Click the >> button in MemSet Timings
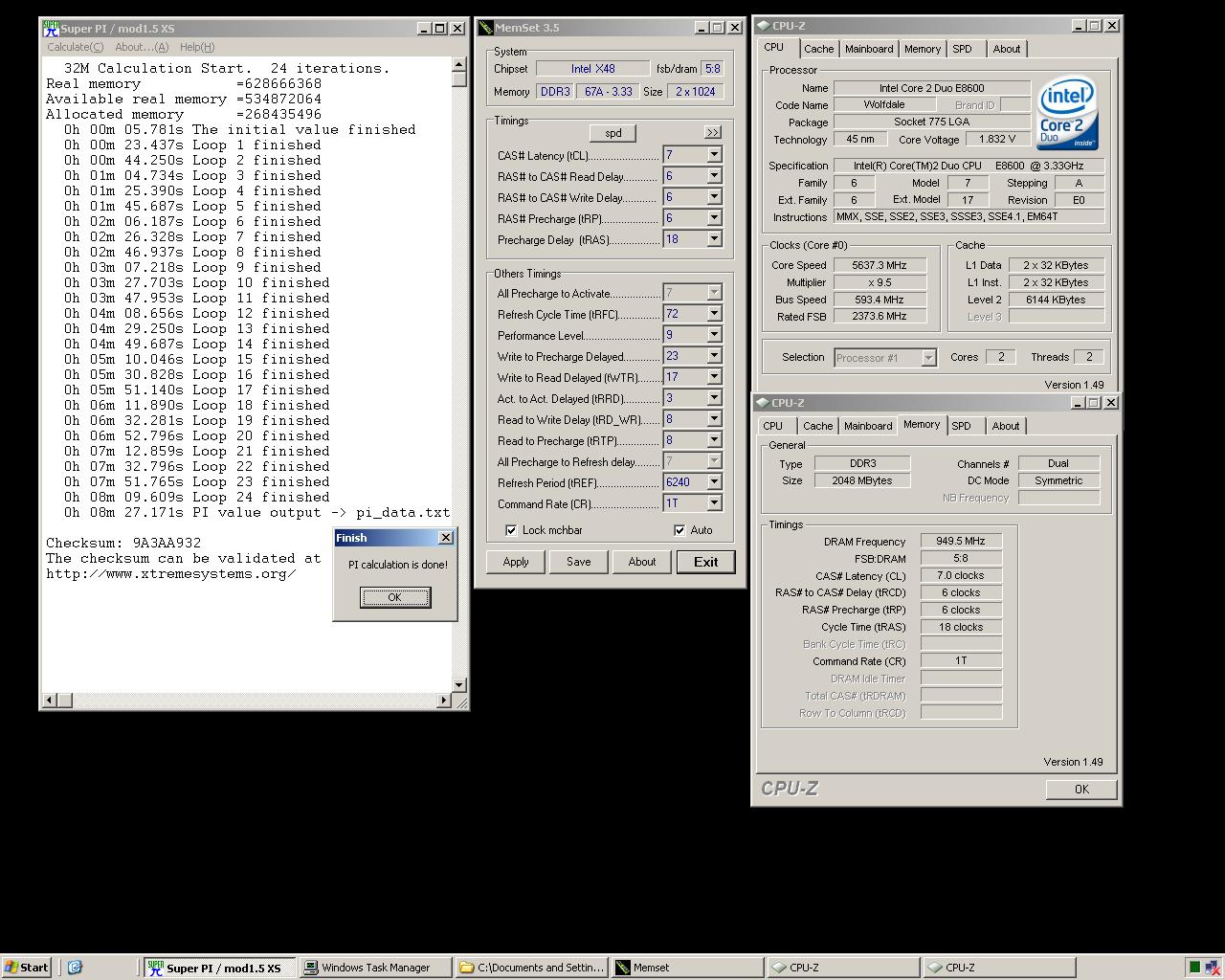This screenshot has width=1225, height=980. click(713, 133)
